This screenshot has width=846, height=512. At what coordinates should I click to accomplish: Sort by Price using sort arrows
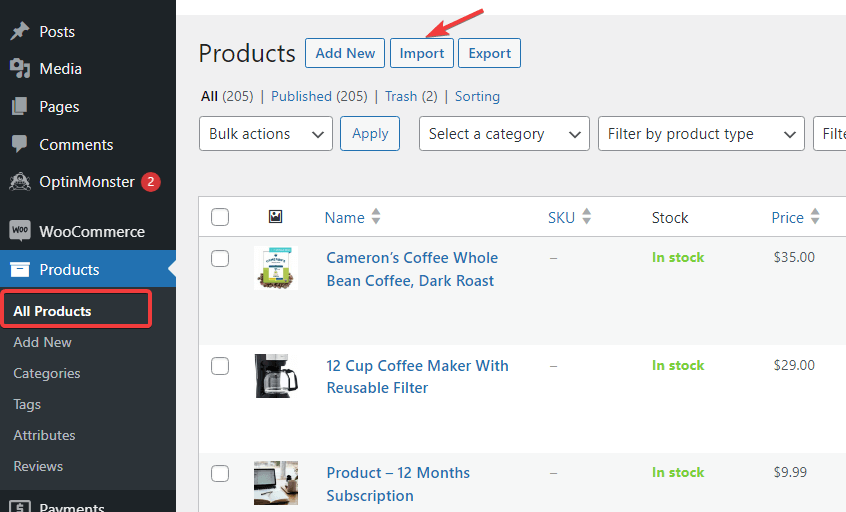pyautogui.click(x=815, y=217)
